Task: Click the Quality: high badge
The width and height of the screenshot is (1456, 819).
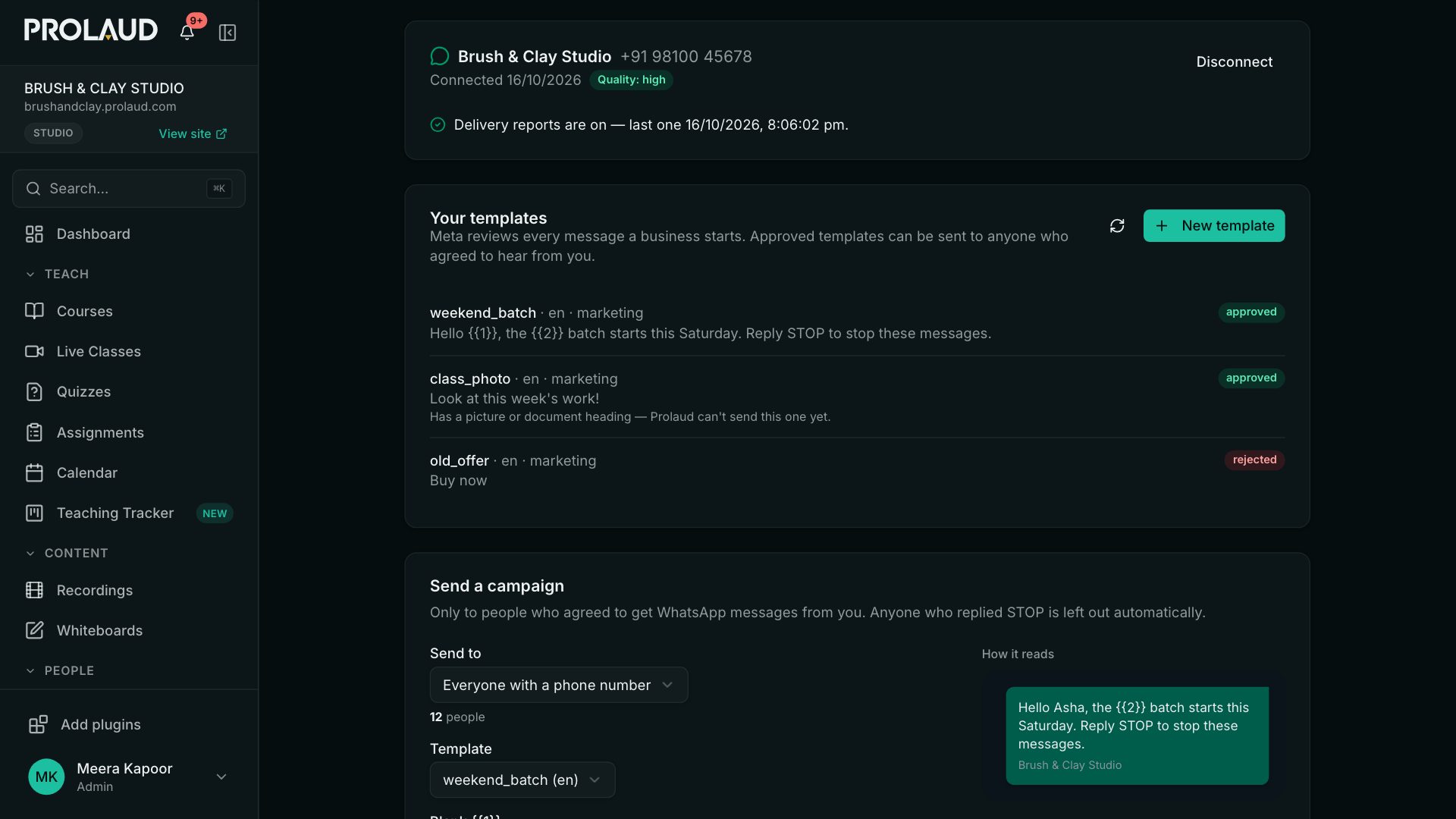Action: (x=631, y=80)
